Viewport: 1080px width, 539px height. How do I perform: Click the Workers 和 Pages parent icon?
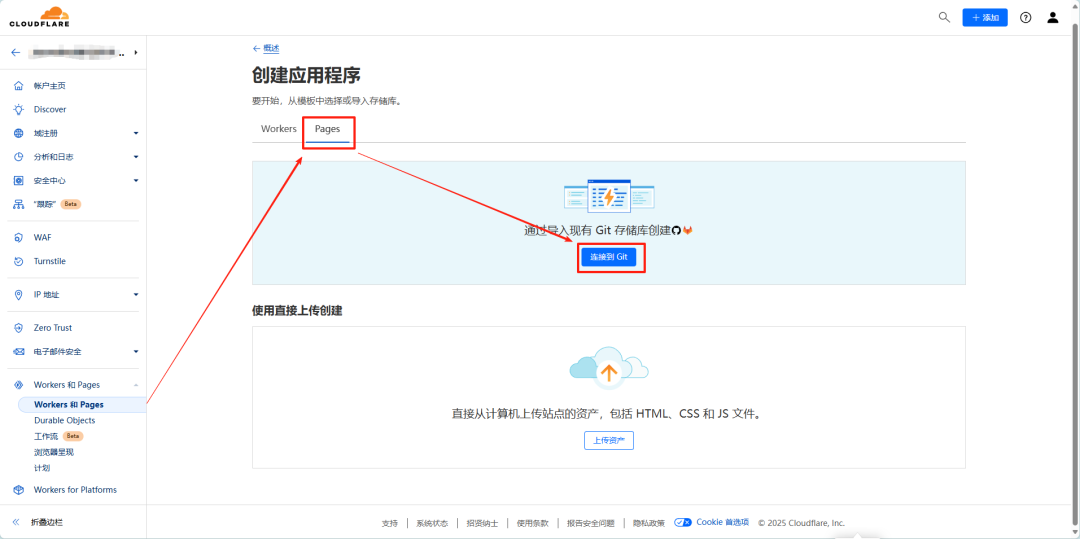[19, 385]
